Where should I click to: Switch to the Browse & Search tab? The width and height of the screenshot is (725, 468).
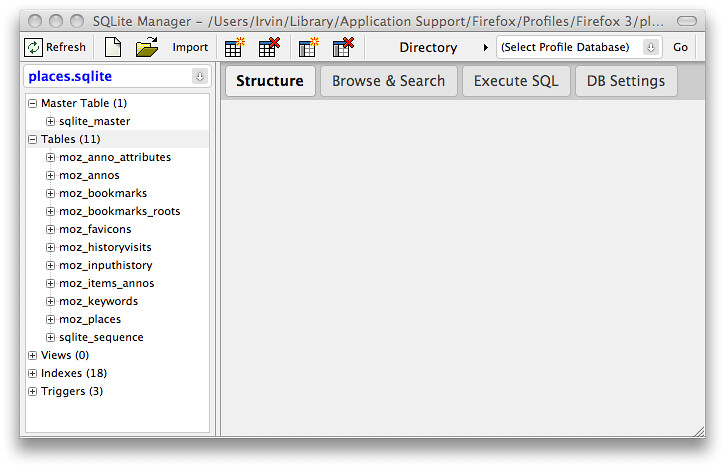388,81
